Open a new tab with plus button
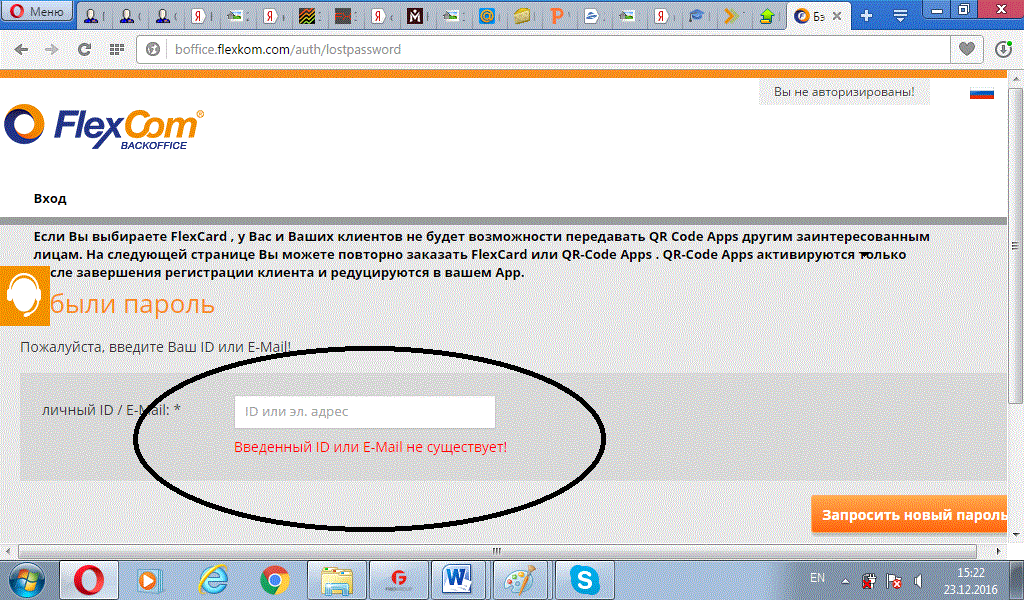 point(867,16)
